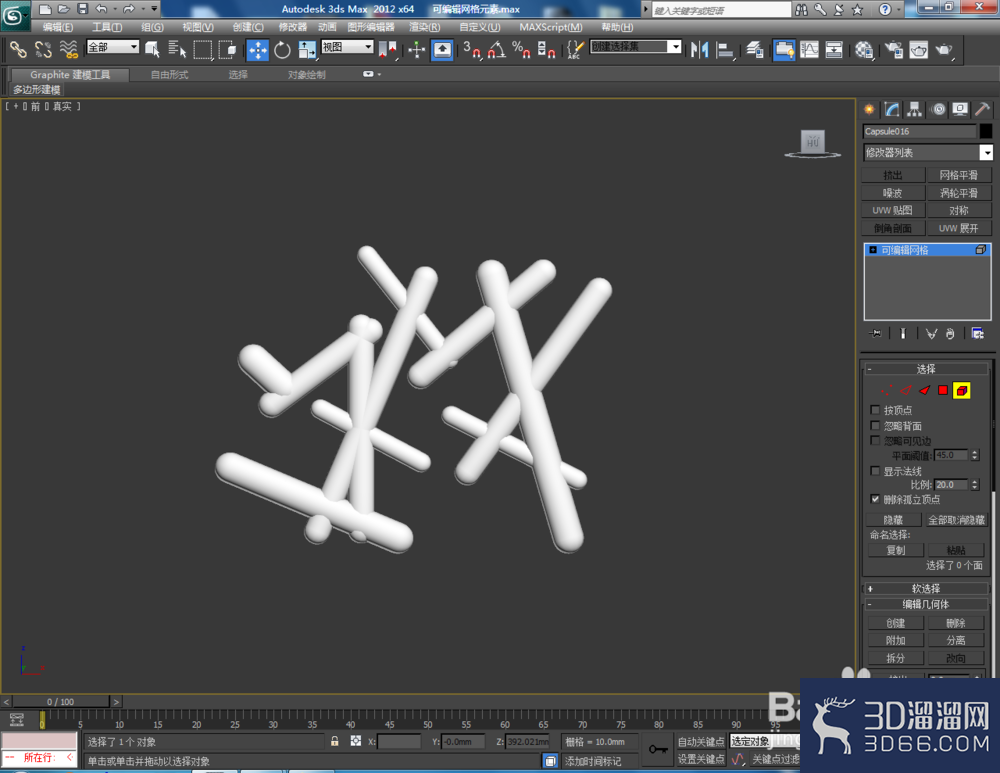Click the time slider showing 0 / 100
Image resolution: width=1000 pixels, height=773 pixels.
pyautogui.click(x=61, y=702)
